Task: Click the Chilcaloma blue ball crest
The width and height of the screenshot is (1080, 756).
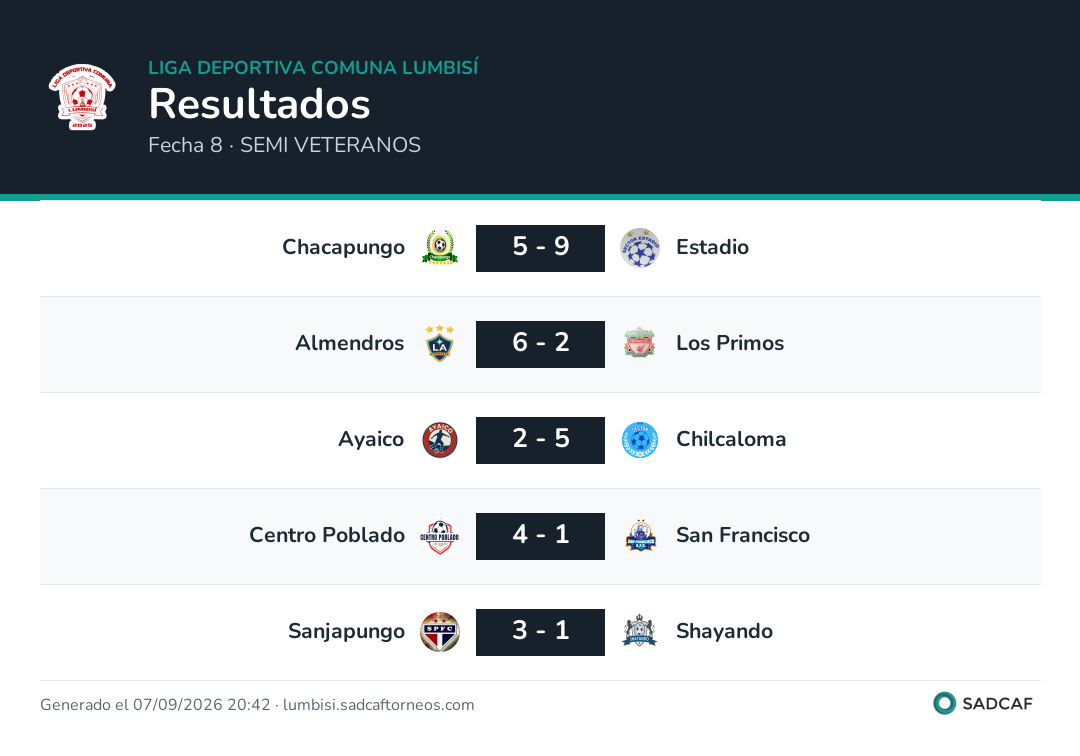Action: (640, 440)
